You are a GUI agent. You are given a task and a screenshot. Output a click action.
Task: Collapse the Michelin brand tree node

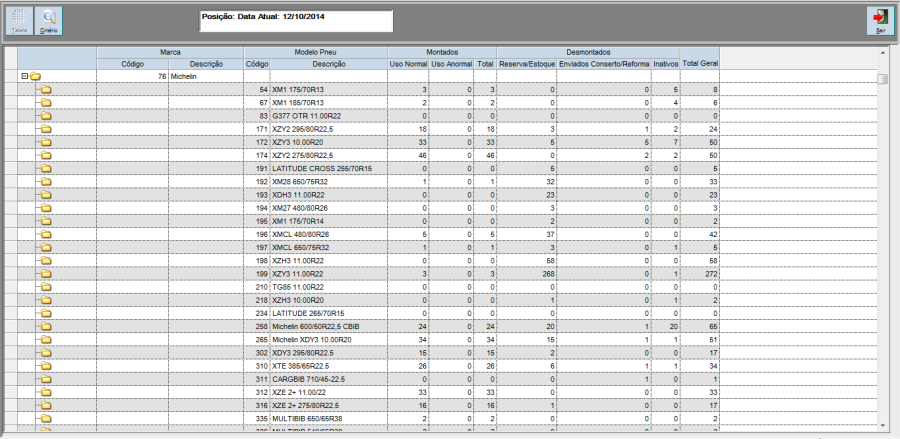(24, 76)
